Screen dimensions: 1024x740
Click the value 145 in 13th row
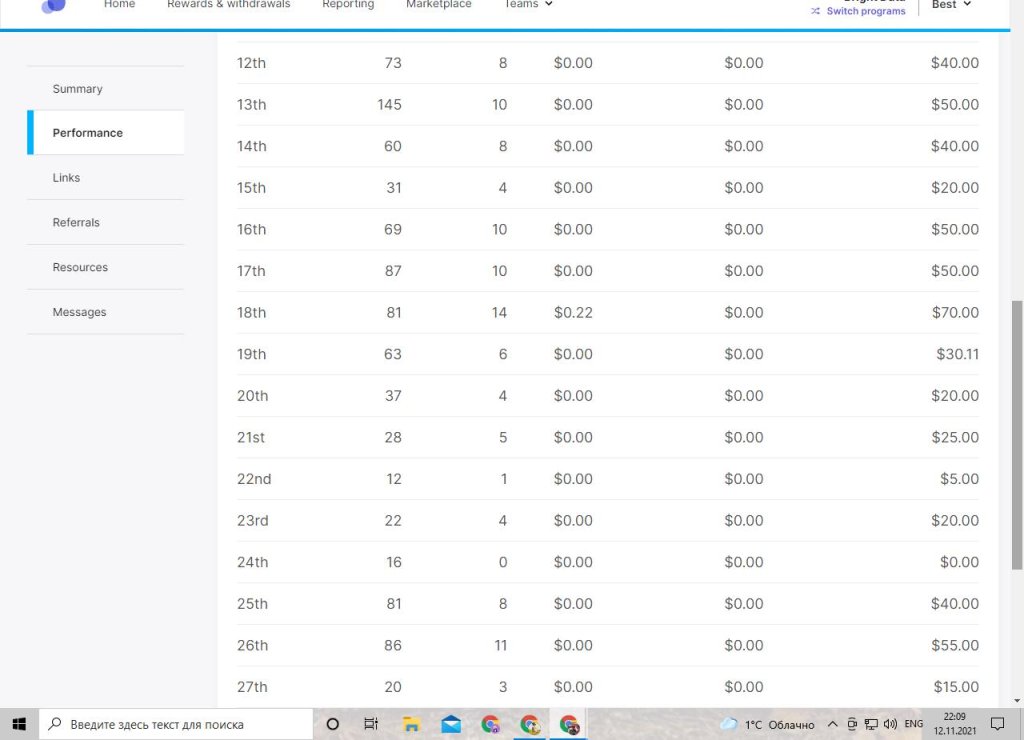pyautogui.click(x=389, y=105)
